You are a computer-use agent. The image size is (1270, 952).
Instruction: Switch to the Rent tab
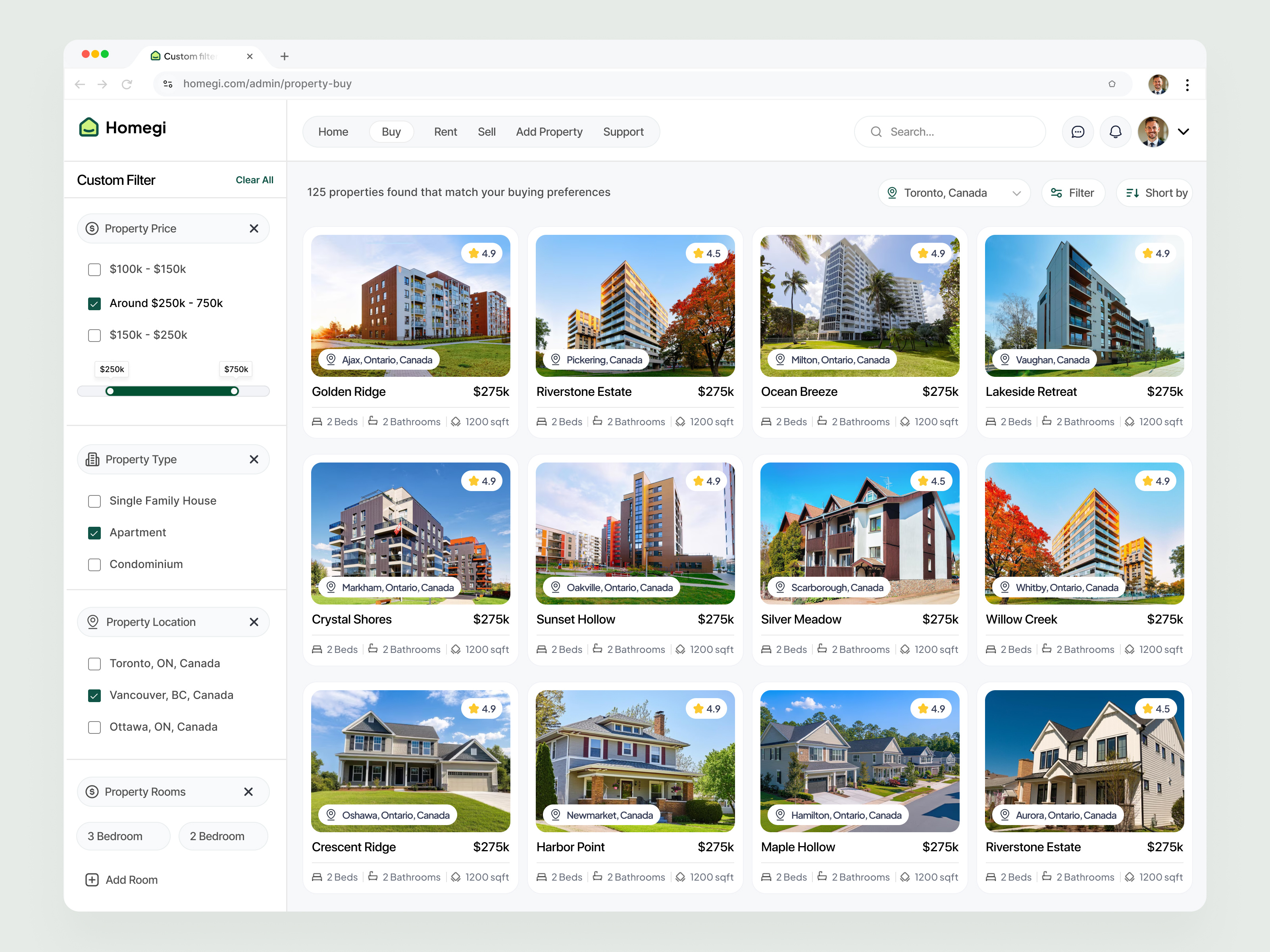445,131
